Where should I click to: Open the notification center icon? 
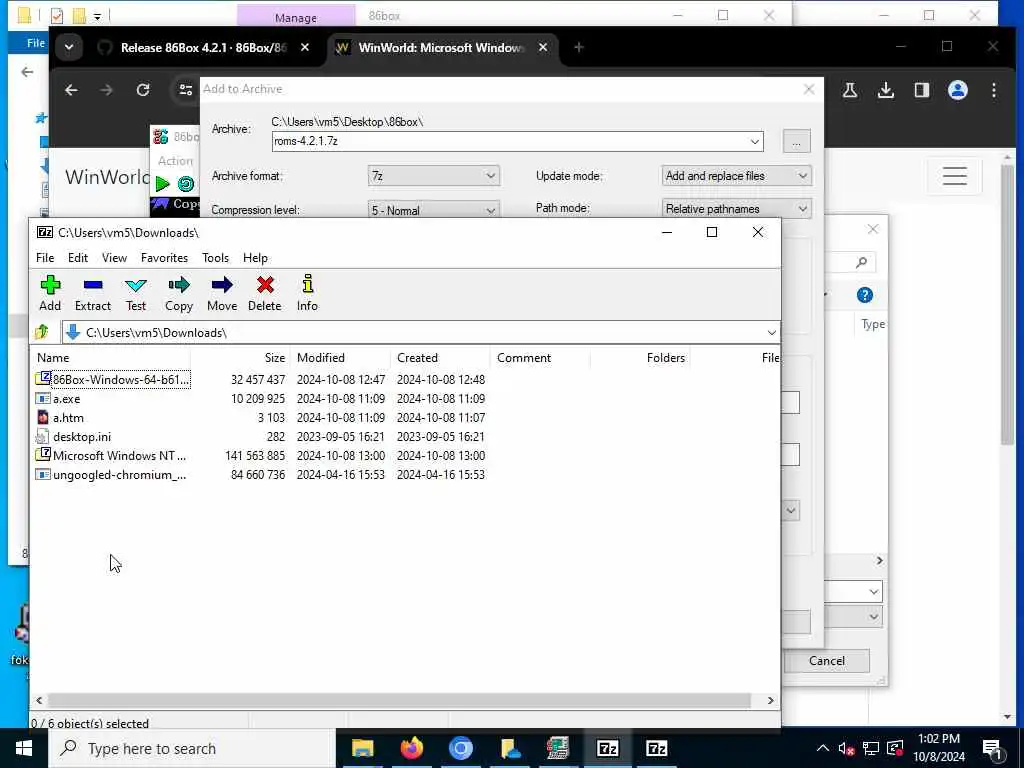[x=991, y=749]
